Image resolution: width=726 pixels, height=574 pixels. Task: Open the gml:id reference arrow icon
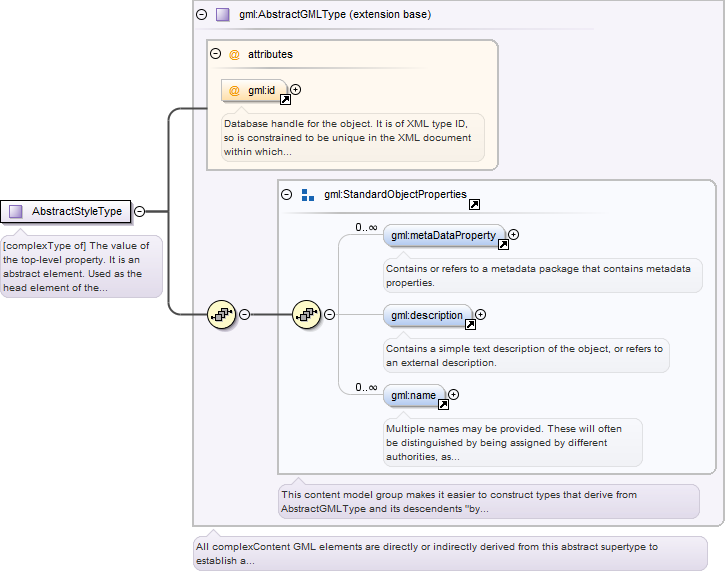click(x=286, y=100)
